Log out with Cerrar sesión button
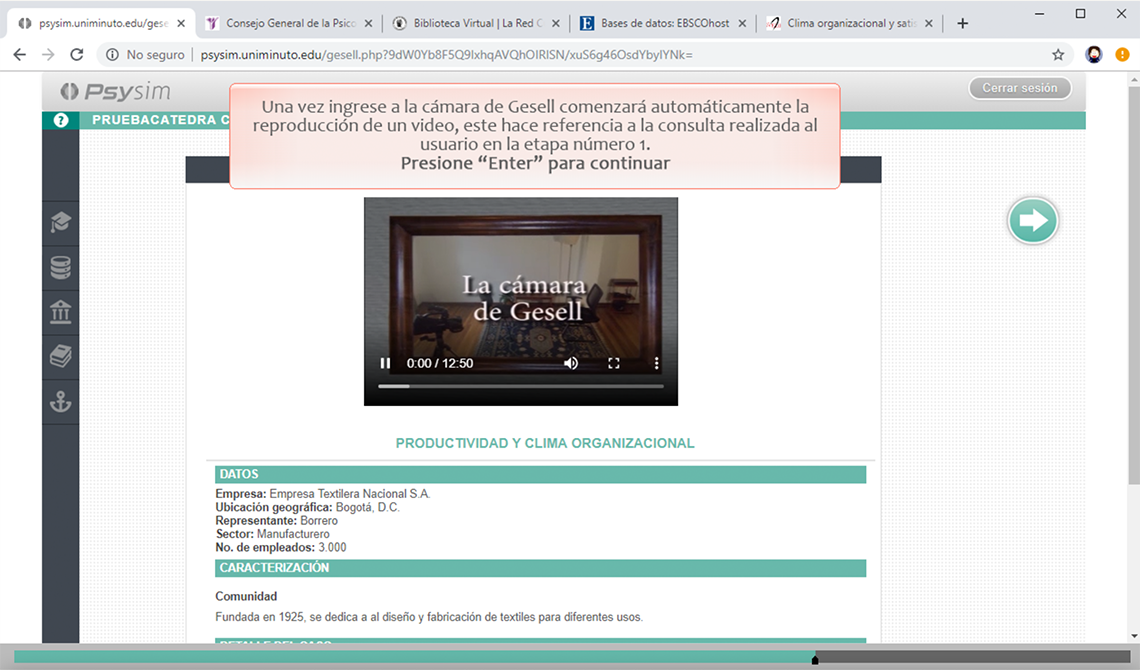The height and width of the screenshot is (670, 1140). point(1019,88)
